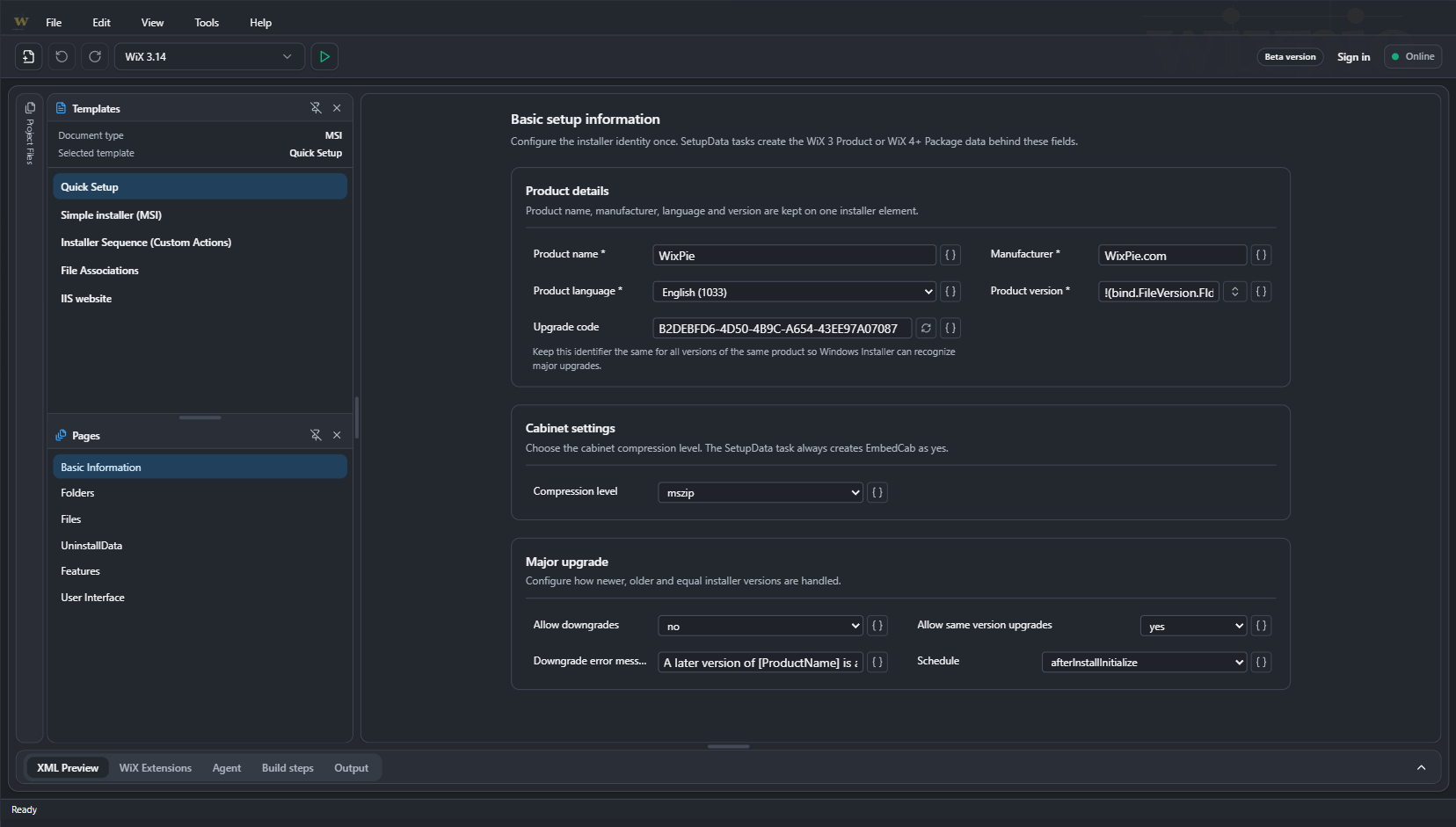Switch to Build steps tab

288,768
